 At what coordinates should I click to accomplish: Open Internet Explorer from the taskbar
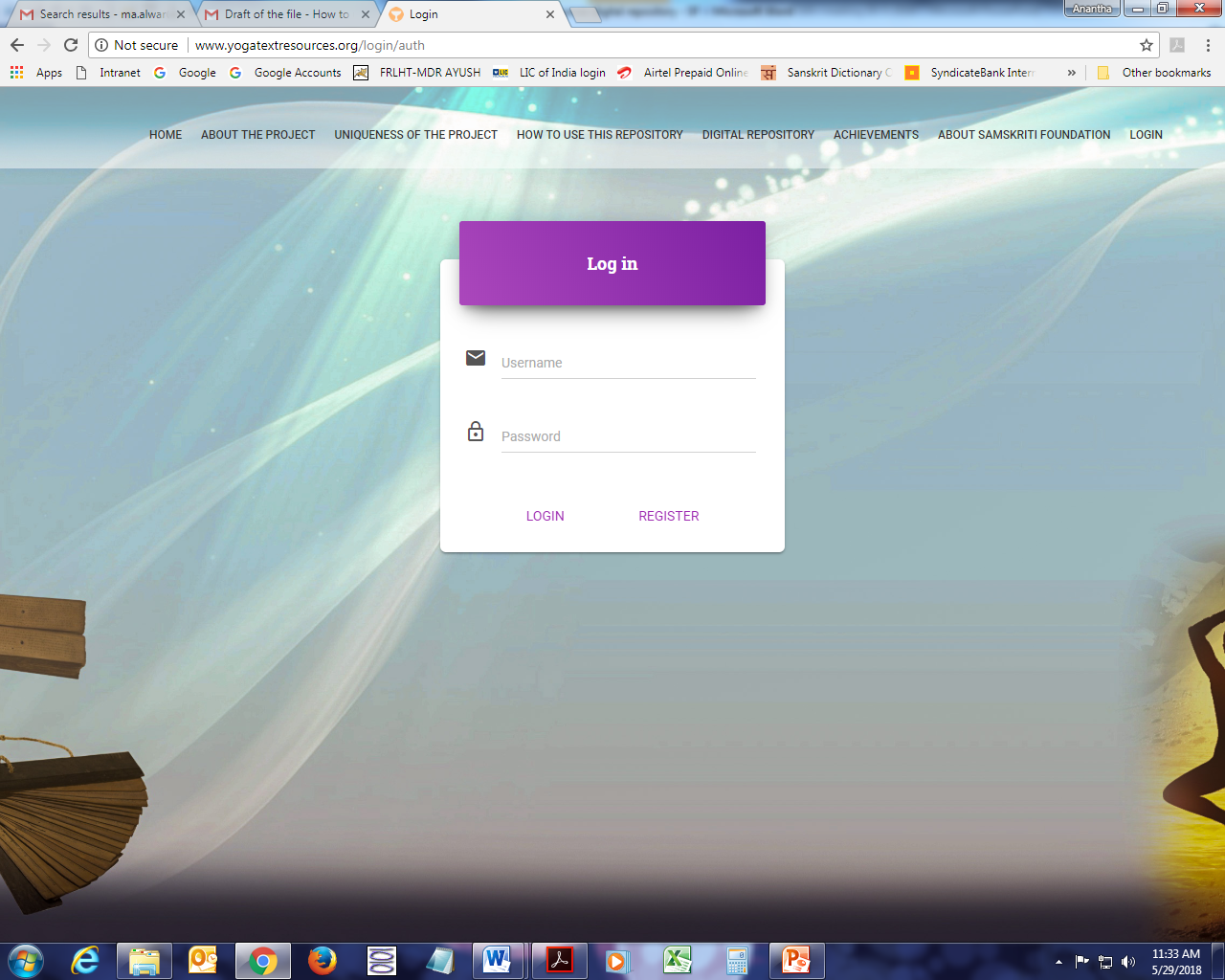[x=85, y=960]
